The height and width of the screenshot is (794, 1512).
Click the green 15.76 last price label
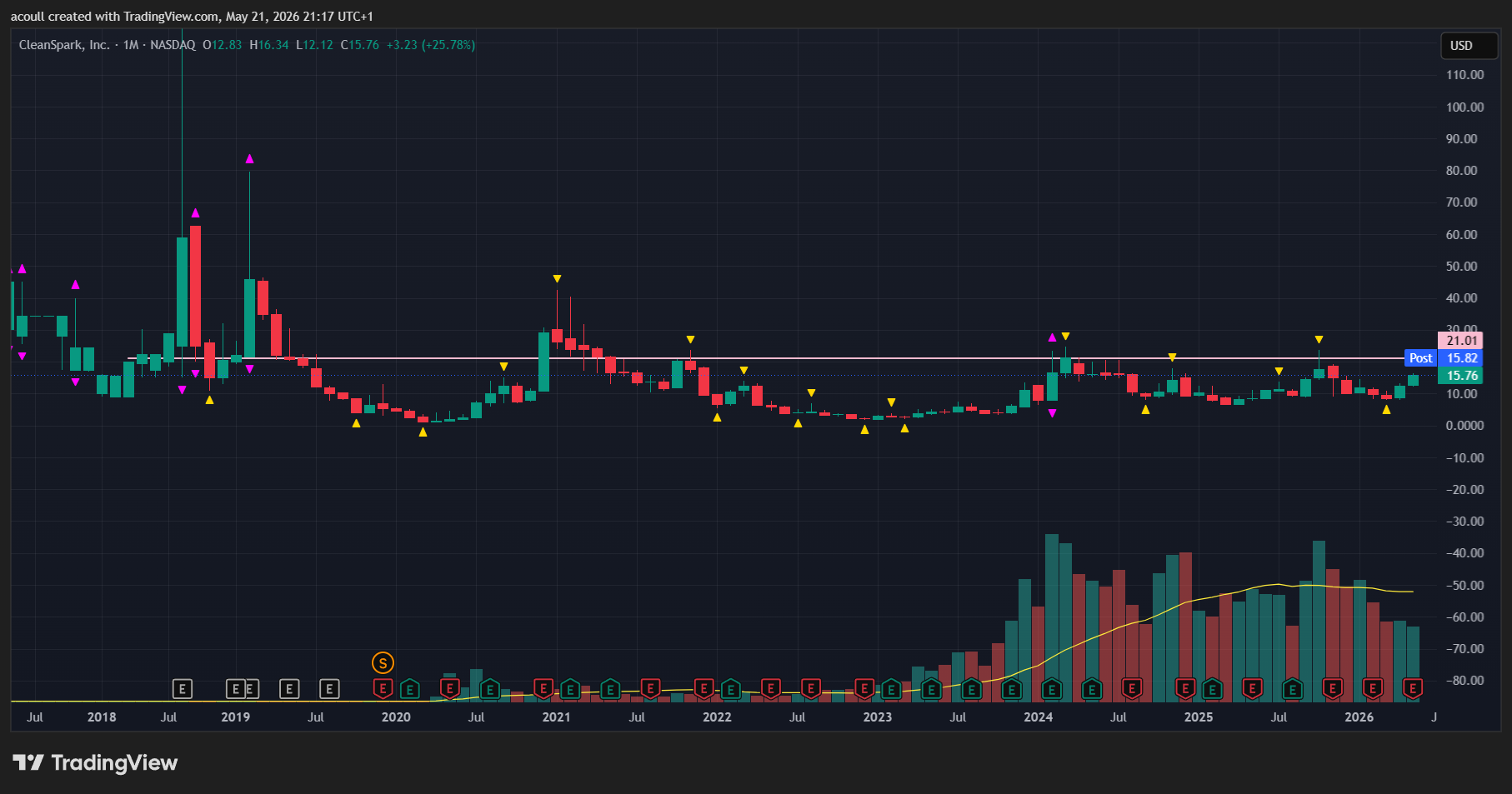pyautogui.click(x=1460, y=376)
